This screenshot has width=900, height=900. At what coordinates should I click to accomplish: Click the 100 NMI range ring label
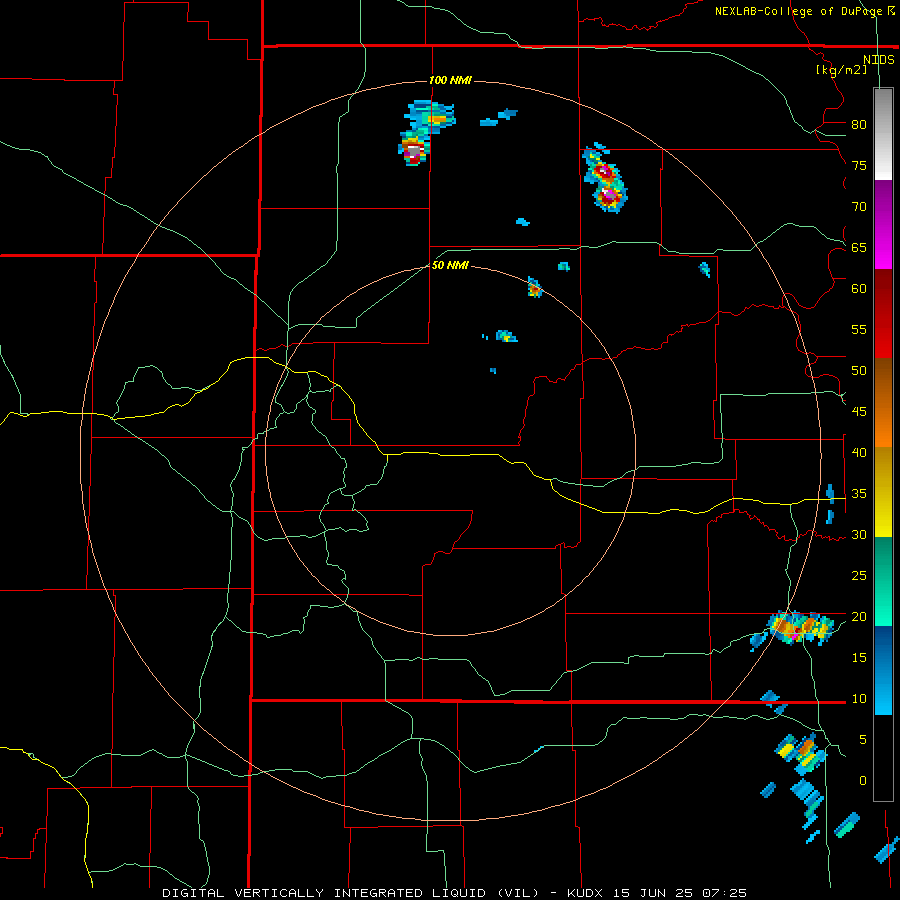449,80
